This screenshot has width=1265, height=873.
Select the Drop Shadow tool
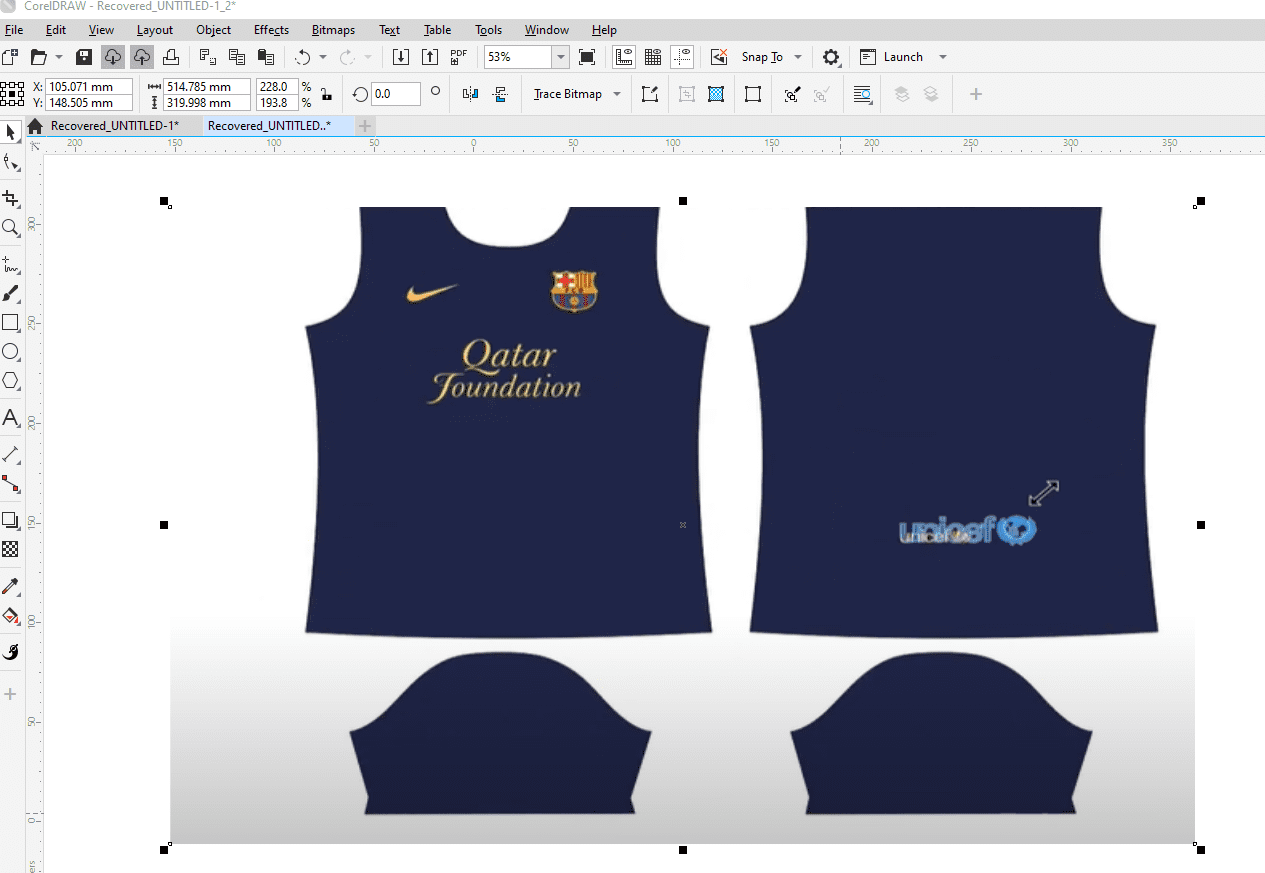tap(11, 520)
